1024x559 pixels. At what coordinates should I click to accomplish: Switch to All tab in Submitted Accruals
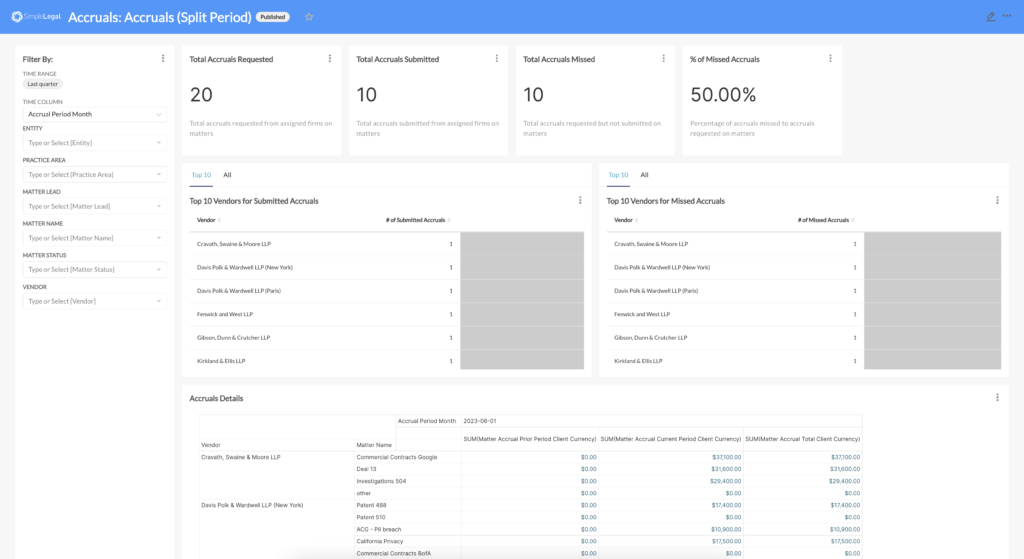click(x=227, y=175)
